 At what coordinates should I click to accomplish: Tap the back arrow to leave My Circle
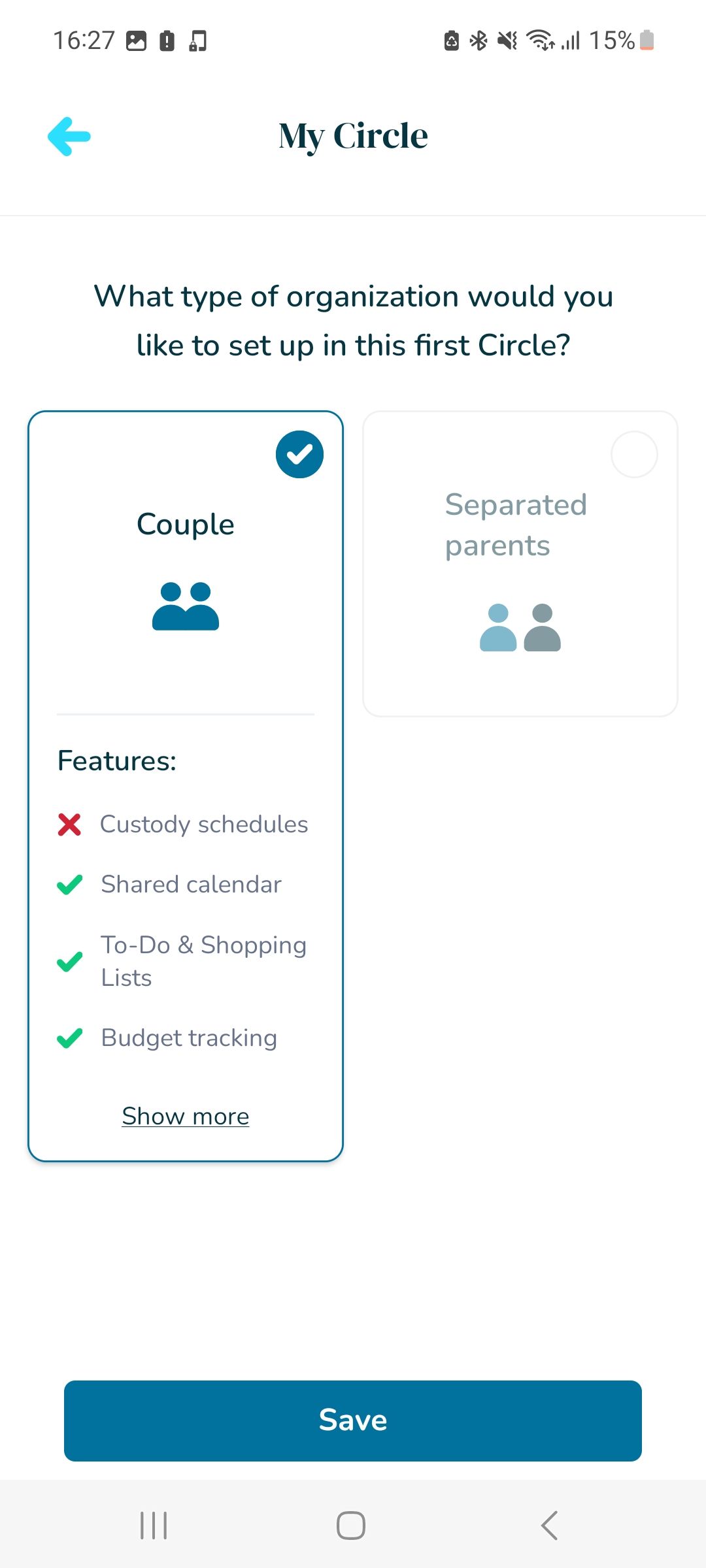[69, 135]
